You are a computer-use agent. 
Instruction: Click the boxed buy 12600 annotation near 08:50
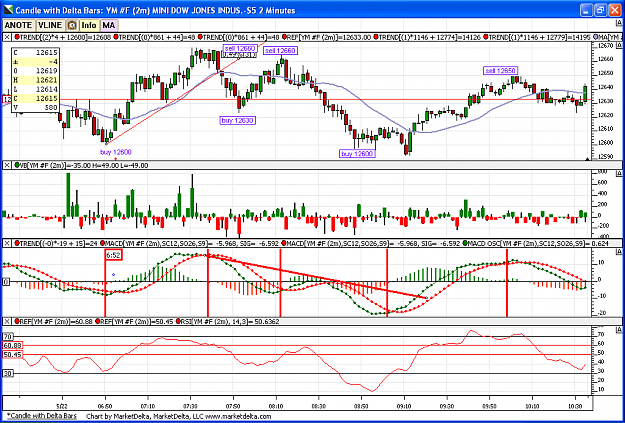tap(358, 153)
